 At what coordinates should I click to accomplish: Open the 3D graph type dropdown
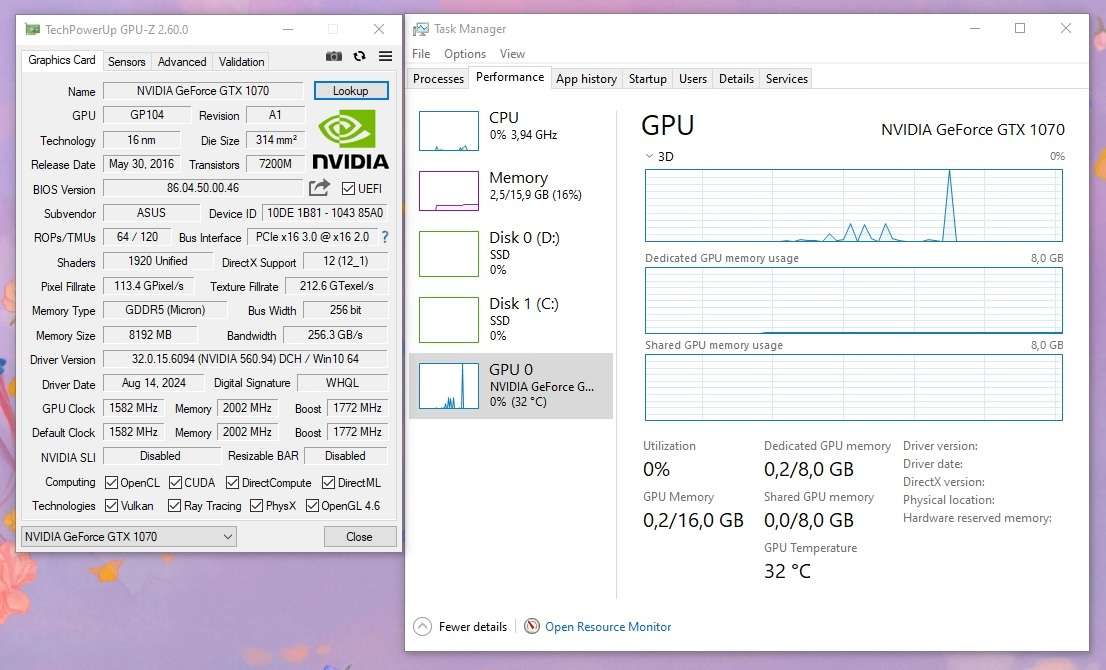(x=651, y=156)
